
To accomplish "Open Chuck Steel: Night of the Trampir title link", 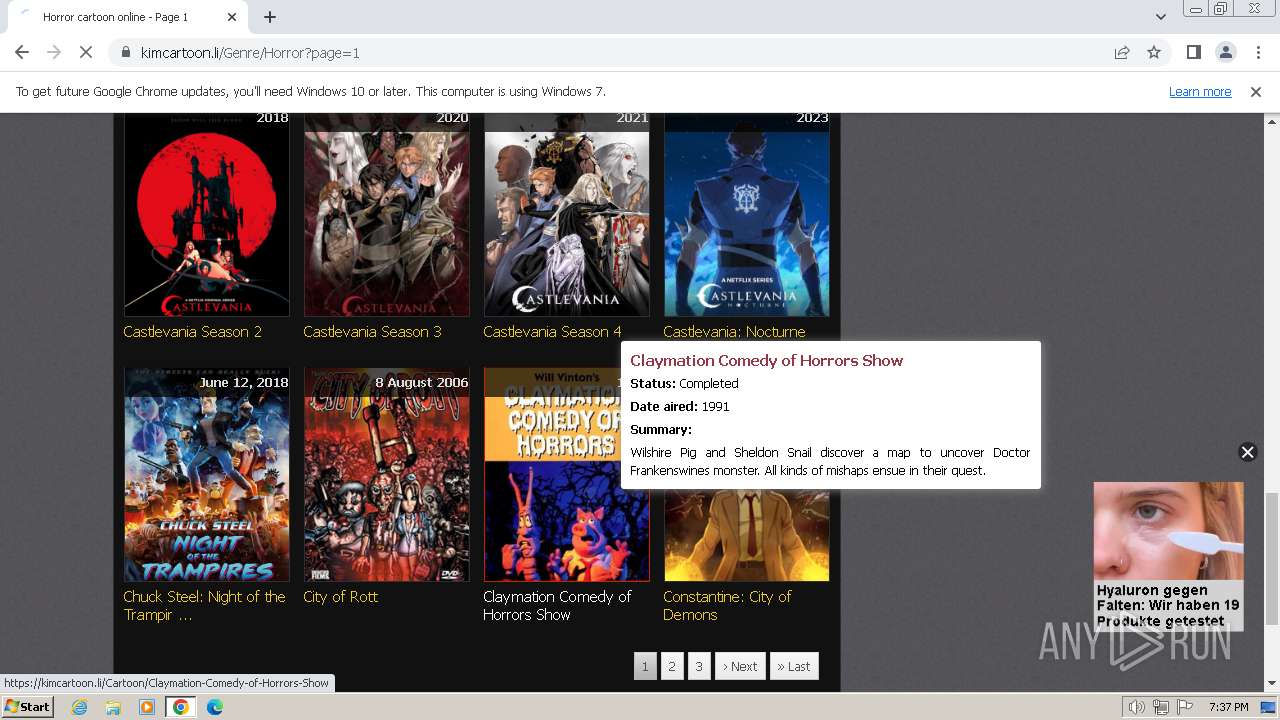I will [x=204, y=605].
